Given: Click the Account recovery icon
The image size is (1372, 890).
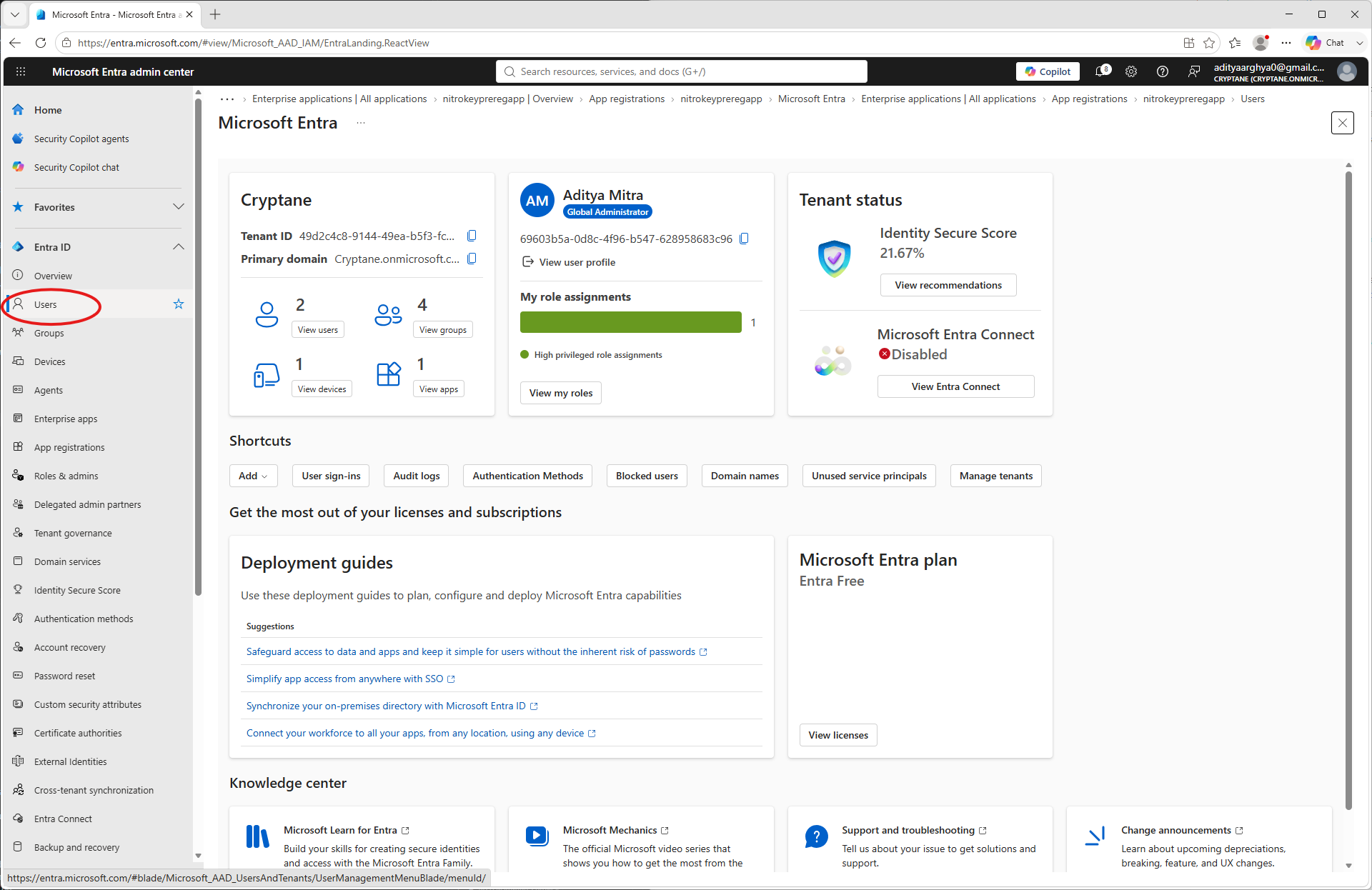Looking at the screenshot, I should 19,647.
